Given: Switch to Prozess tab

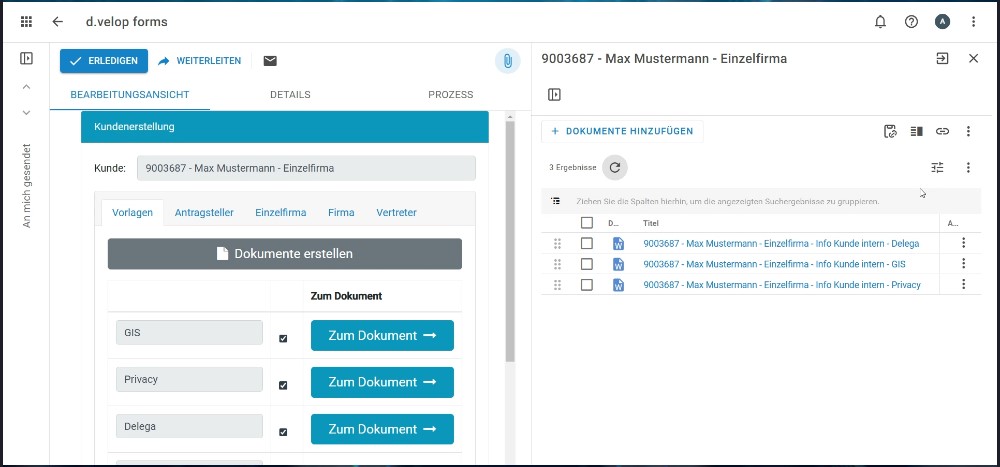Looking at the screenshot, I should [x=450, y=94].
